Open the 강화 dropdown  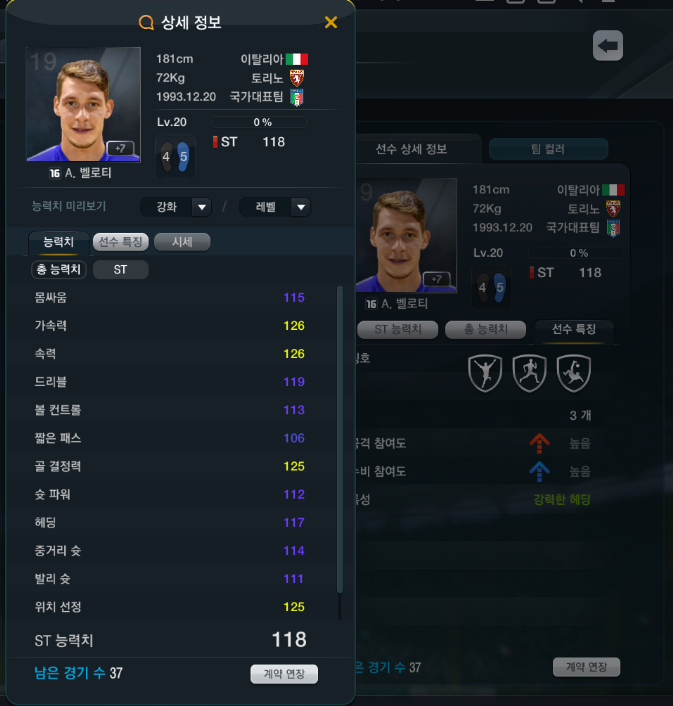[176, 207]
